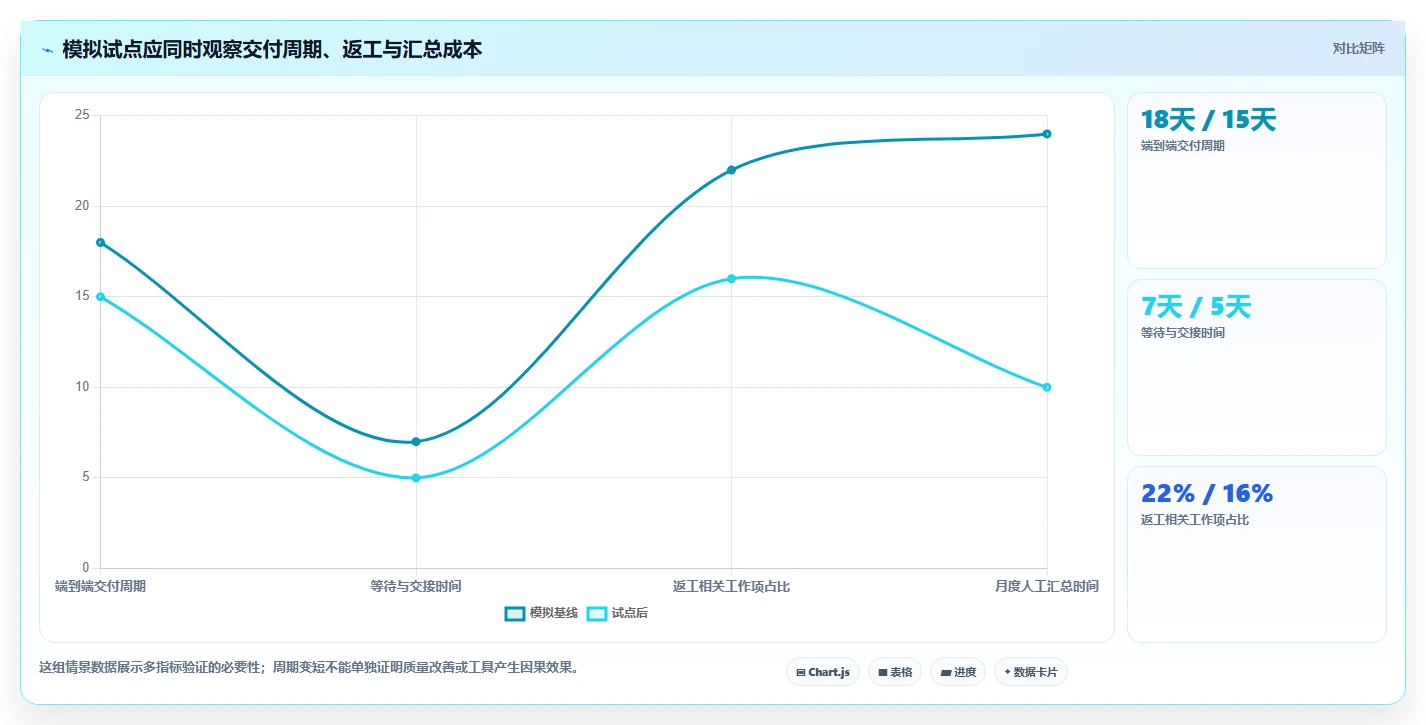Click the 试点后 legend label
The height and width of the screenshot is (725, 1426).
[x=630, y=613]
